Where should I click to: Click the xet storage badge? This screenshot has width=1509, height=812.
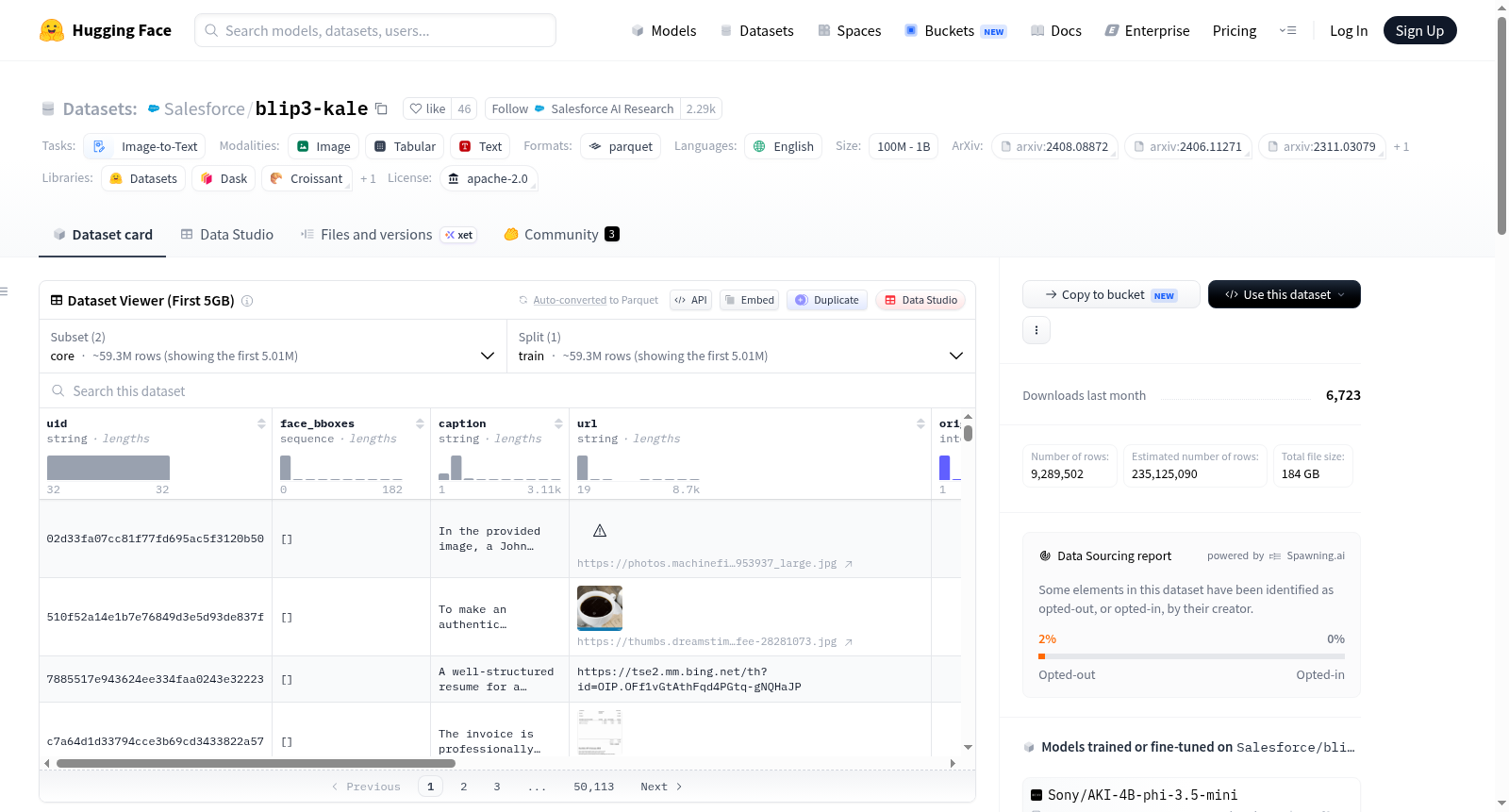458,235
